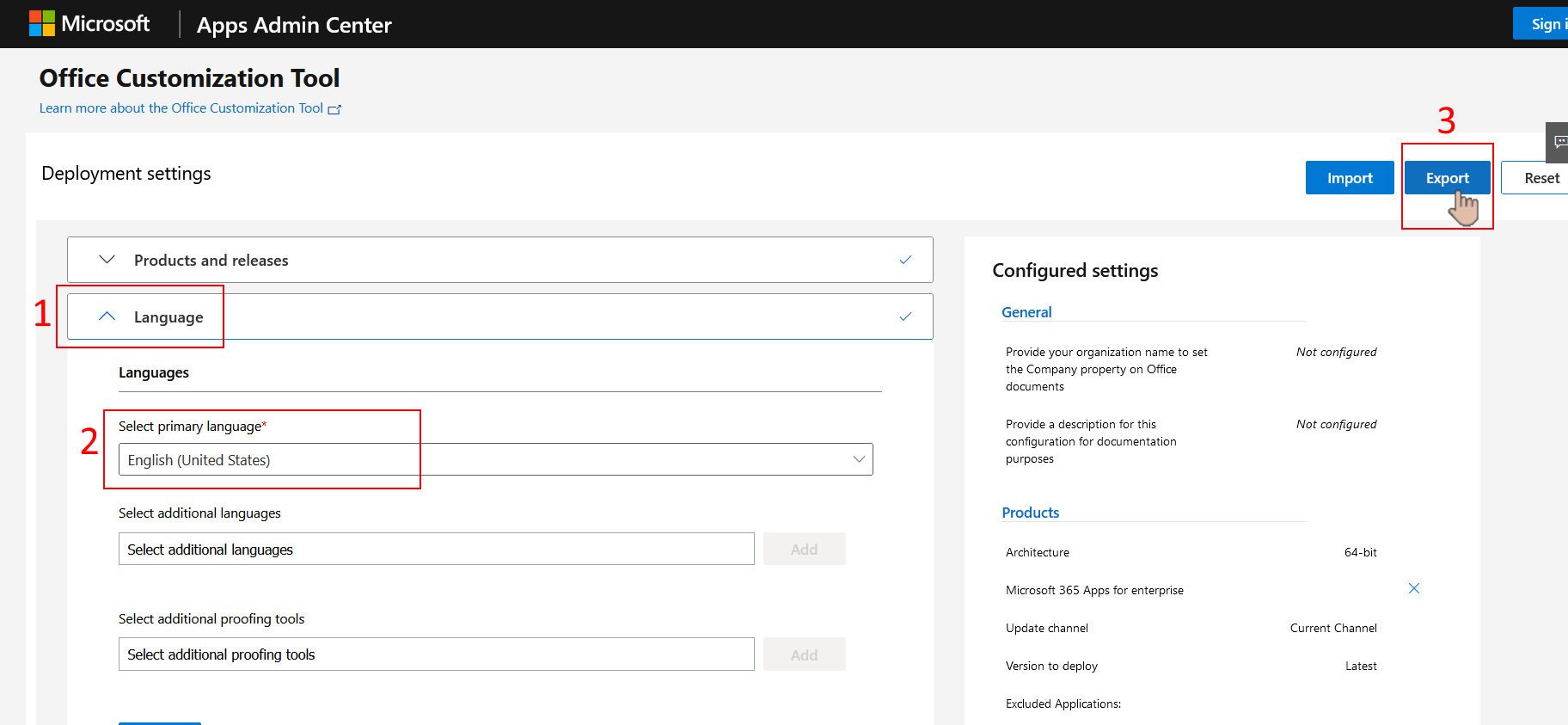Image resolution: width=1568 pixels, height=725 pixels.
Task: Click the Latest version value
Action: coord(1361,666)
